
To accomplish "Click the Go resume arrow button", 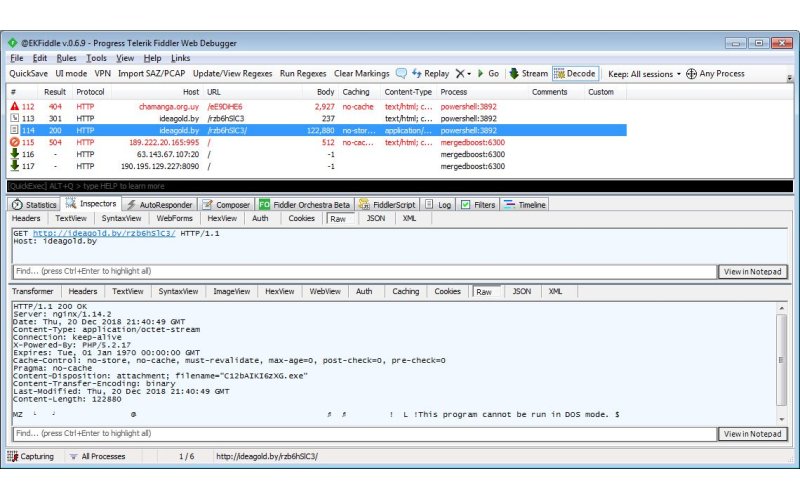I will point(488,73).
